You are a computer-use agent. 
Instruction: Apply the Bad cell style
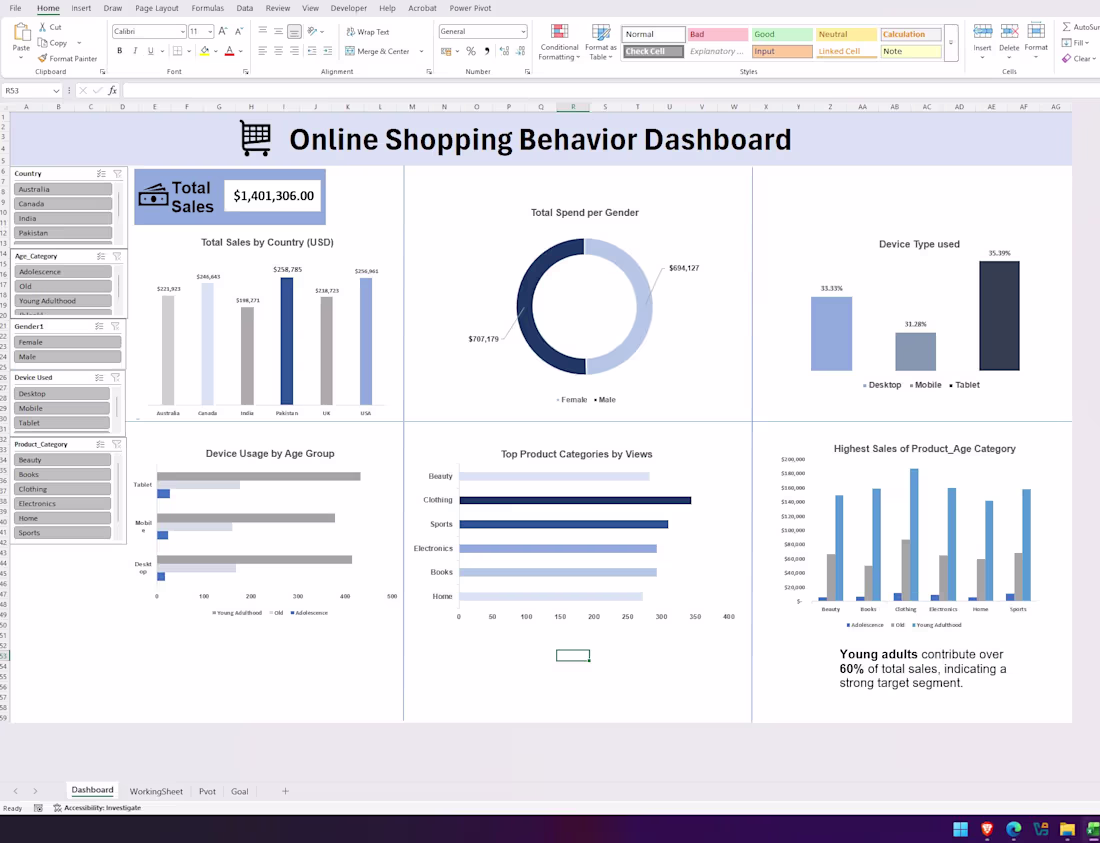[717, 34]
